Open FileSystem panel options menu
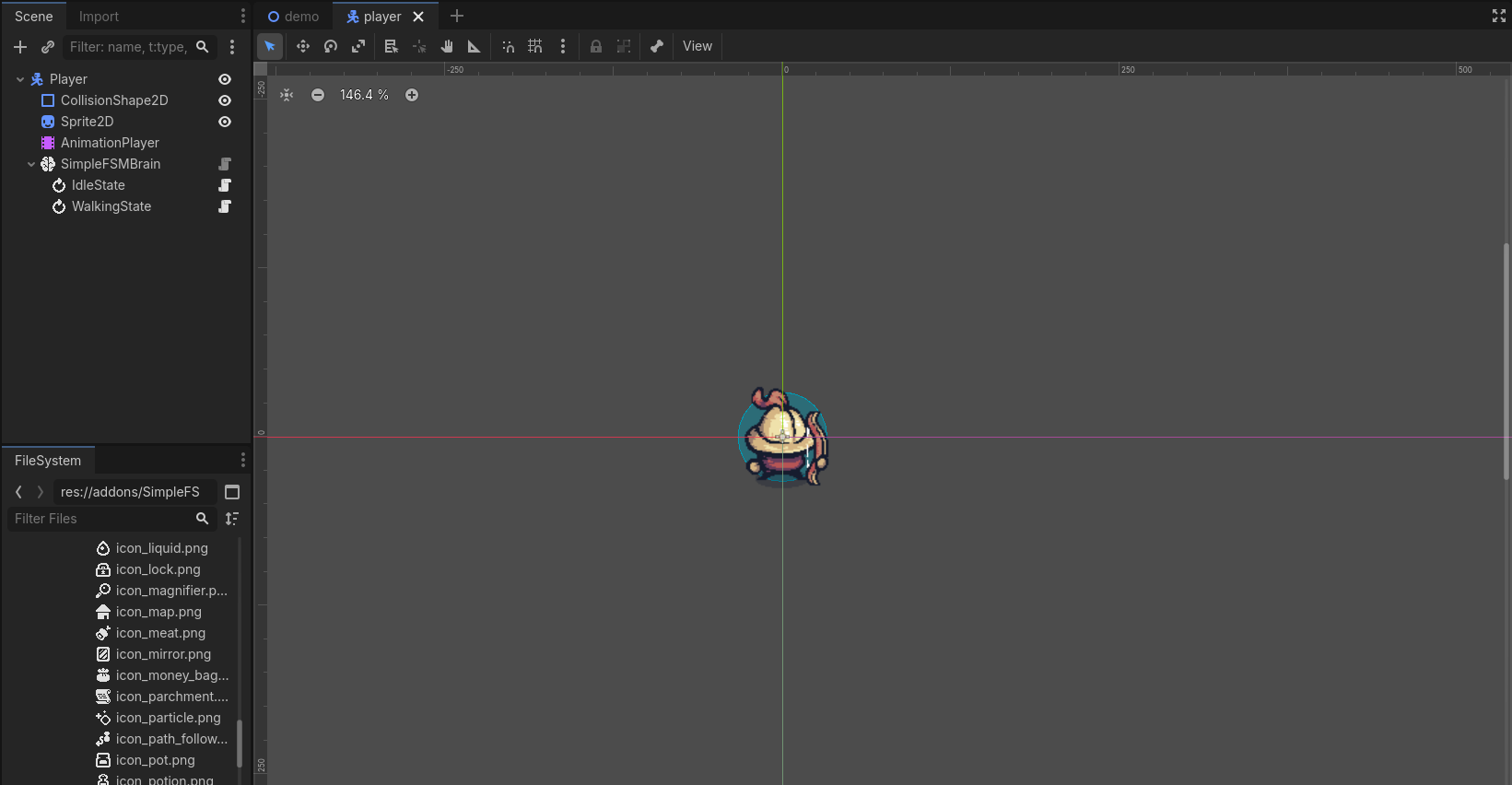1512x785 pixels. 243,460
